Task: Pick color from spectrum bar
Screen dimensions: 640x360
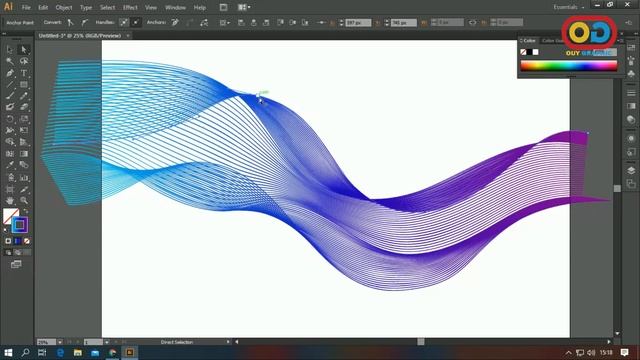Action: (569, 66)
